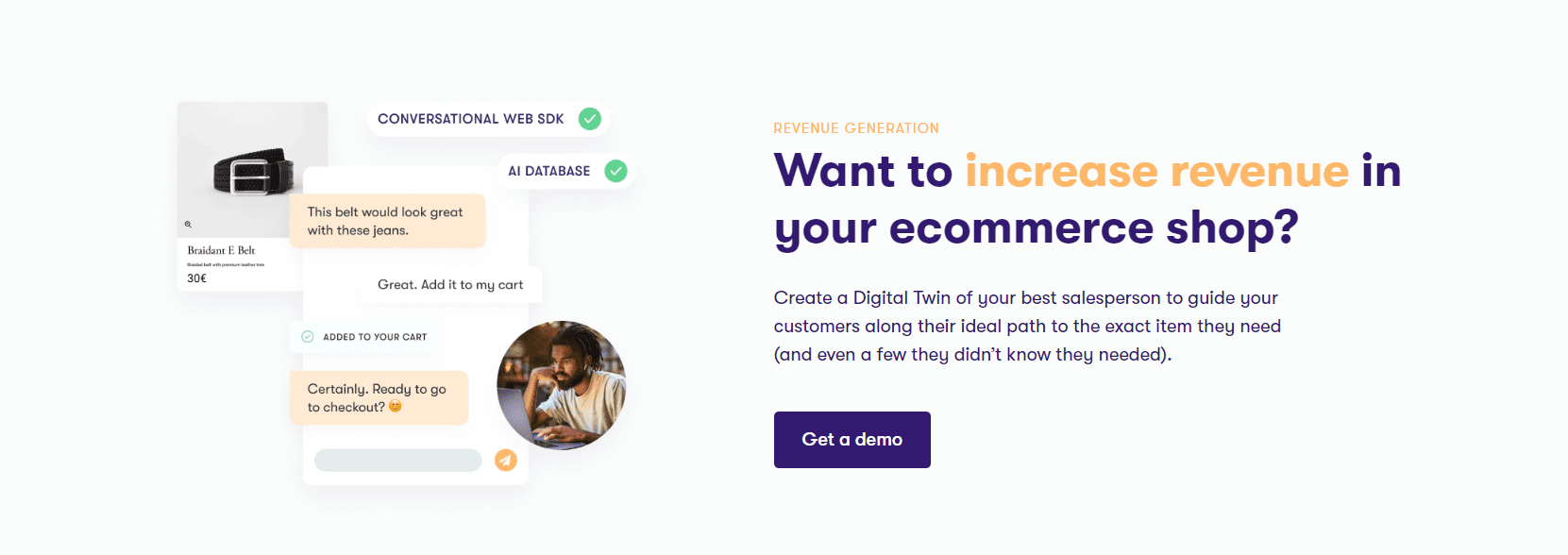Select the Revenue Generation section label
Screen dimensions: 1568x555
point(855,127)
